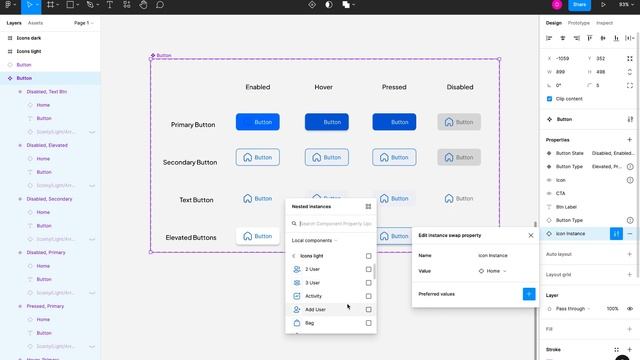Open the Figma main menu
The width and height of the screenshot is (640, 360).
point(8,5)
